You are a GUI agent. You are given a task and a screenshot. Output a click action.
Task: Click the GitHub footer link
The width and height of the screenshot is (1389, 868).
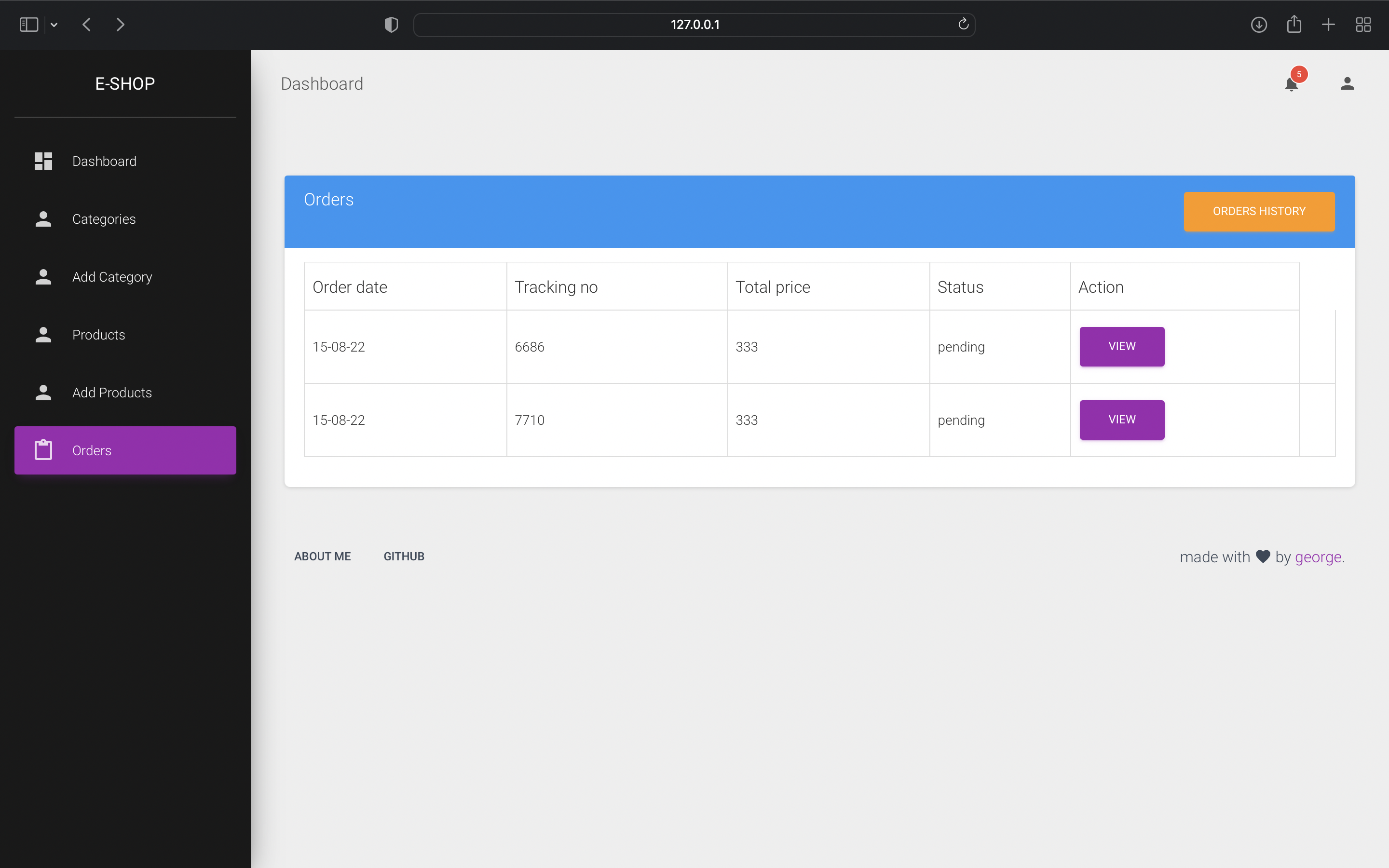404,556
